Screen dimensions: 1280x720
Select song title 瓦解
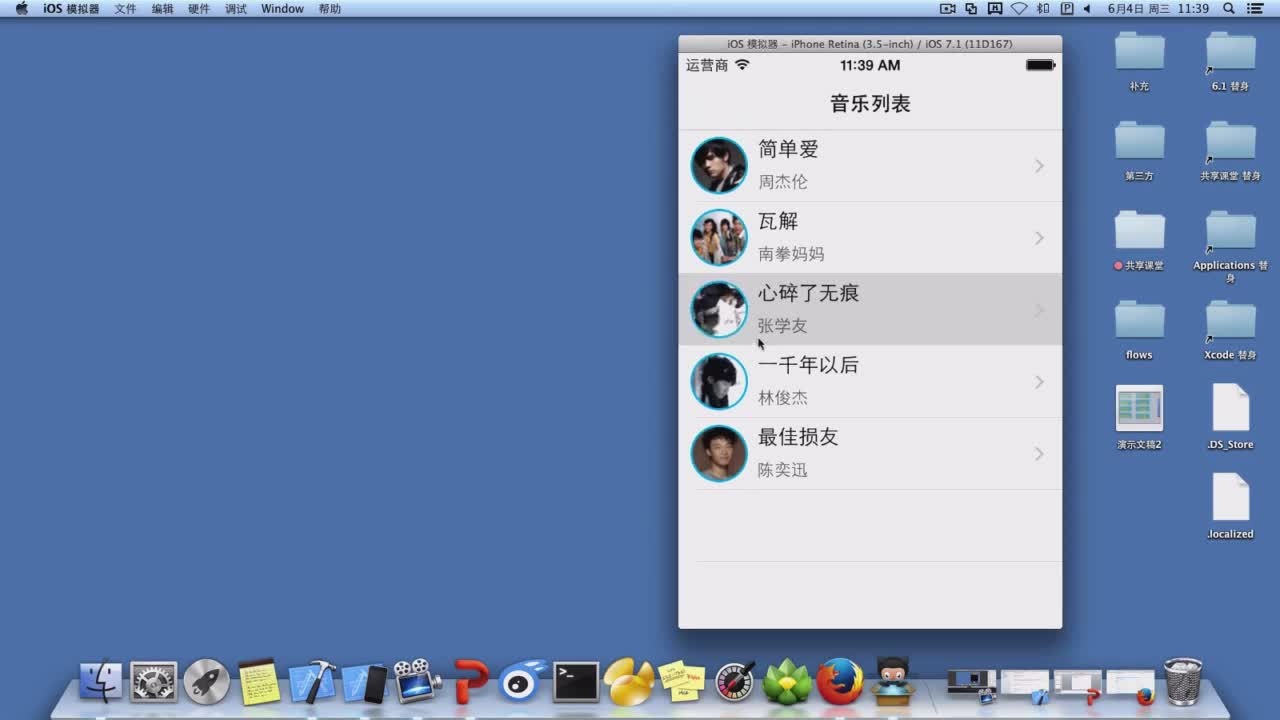tap(778, 221)
